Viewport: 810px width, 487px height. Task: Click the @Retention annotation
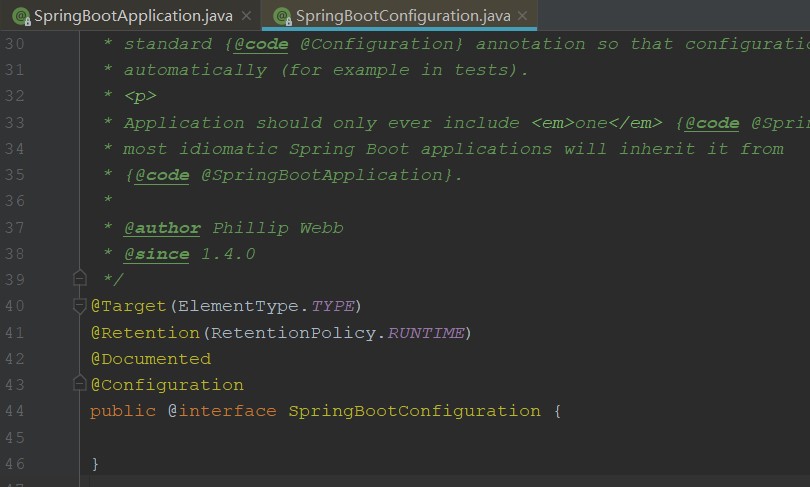coord(145,333)
